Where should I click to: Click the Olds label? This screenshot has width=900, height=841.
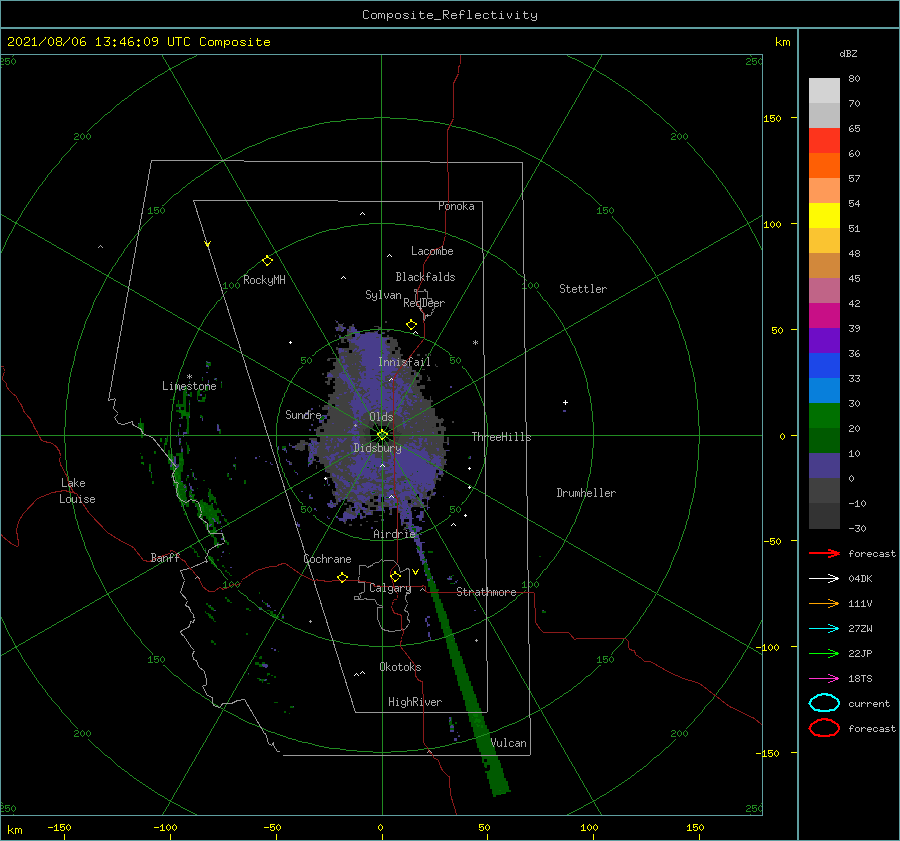(381, 417)
